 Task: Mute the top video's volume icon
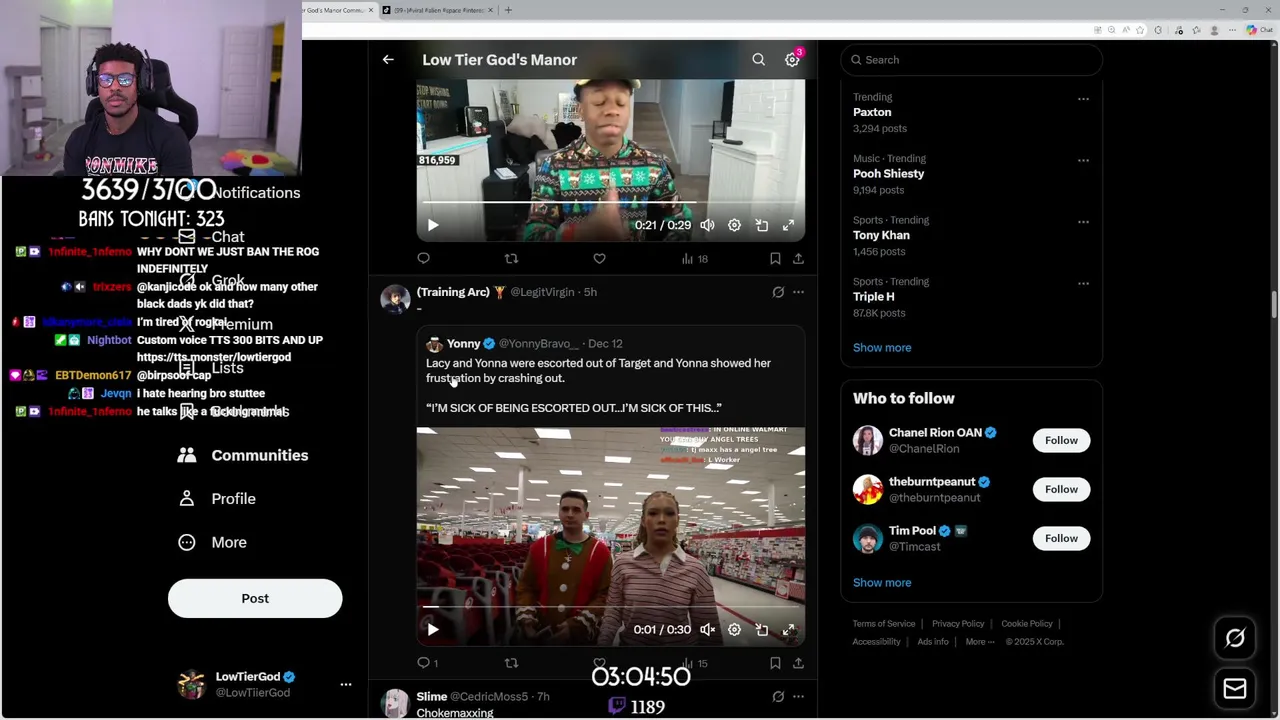(x=707, y=226)
